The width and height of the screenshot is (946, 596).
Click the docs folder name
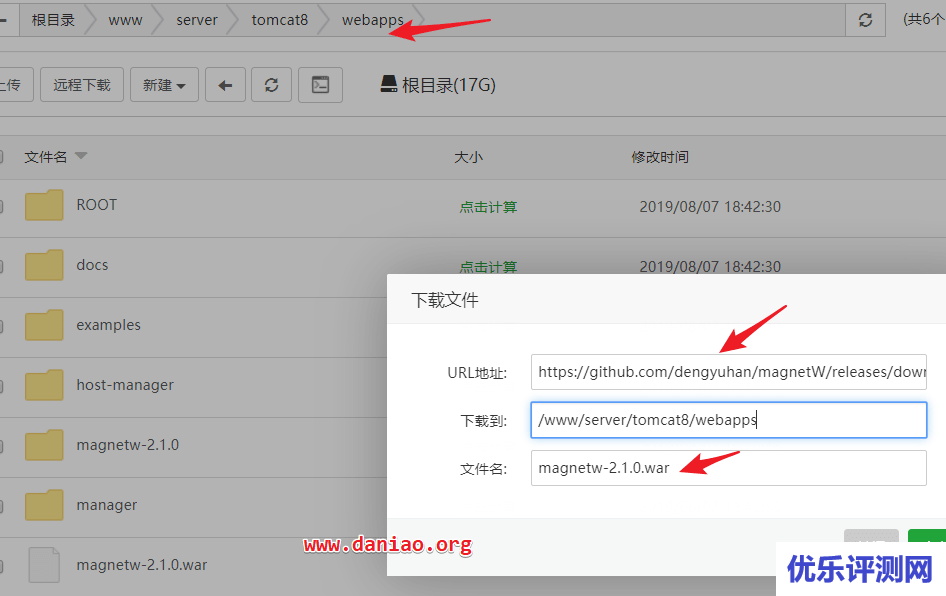coord(92,265)
